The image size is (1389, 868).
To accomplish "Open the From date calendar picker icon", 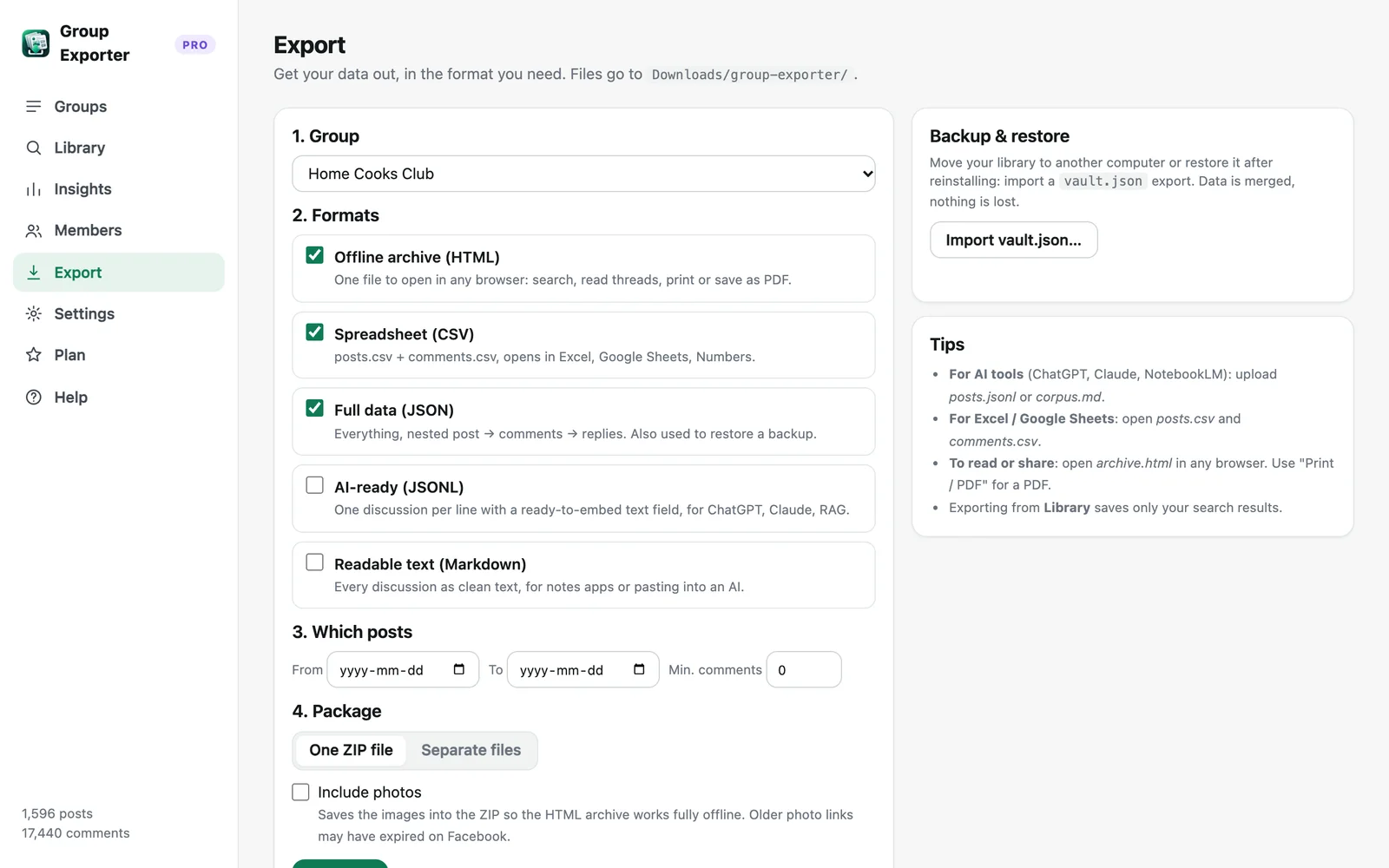I will point(459,669).
